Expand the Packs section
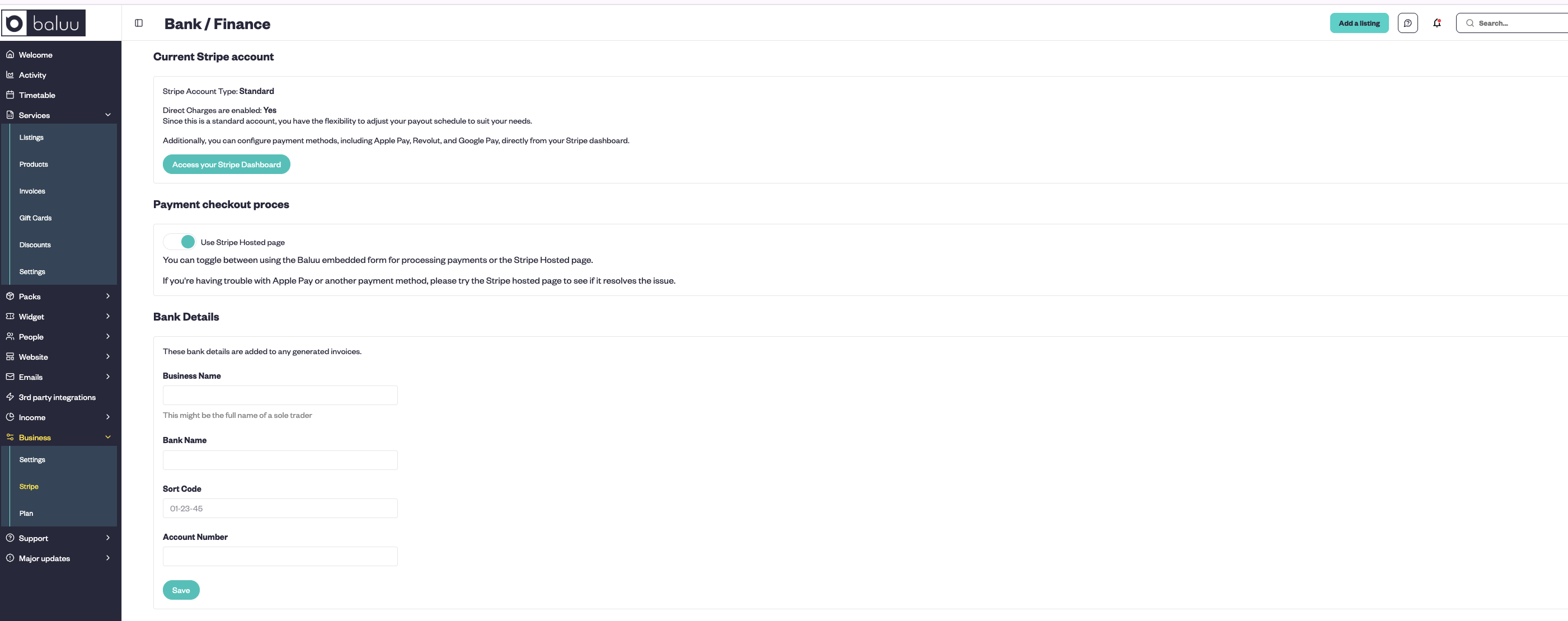This screenshot has width=1568, height=621. coord(108,297)
